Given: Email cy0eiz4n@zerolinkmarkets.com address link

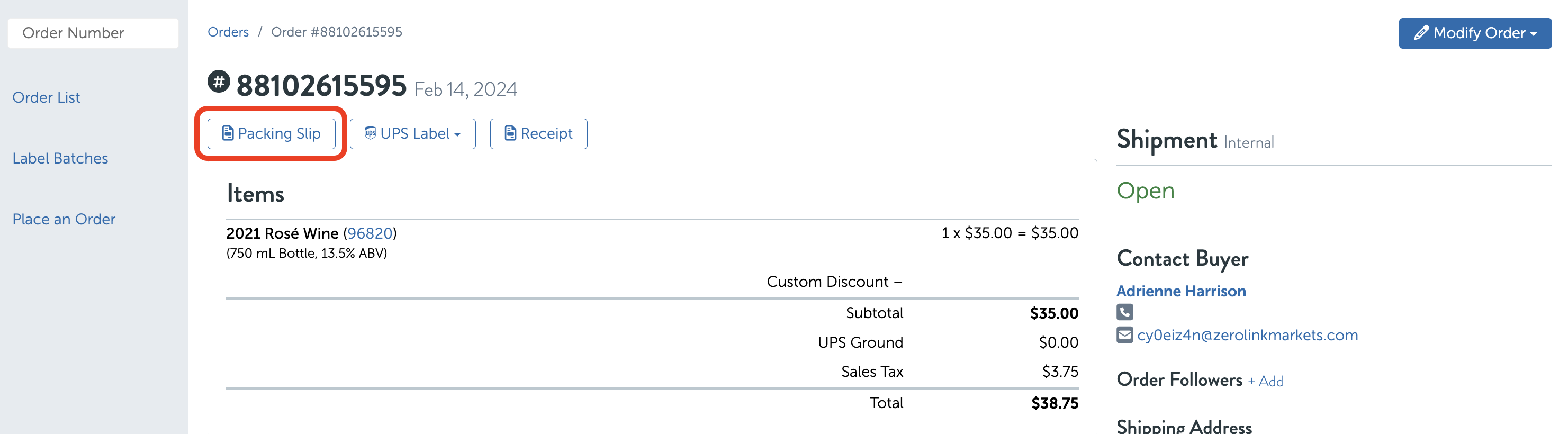Looking at the screenshot, I should click(x=1247, y=336).
